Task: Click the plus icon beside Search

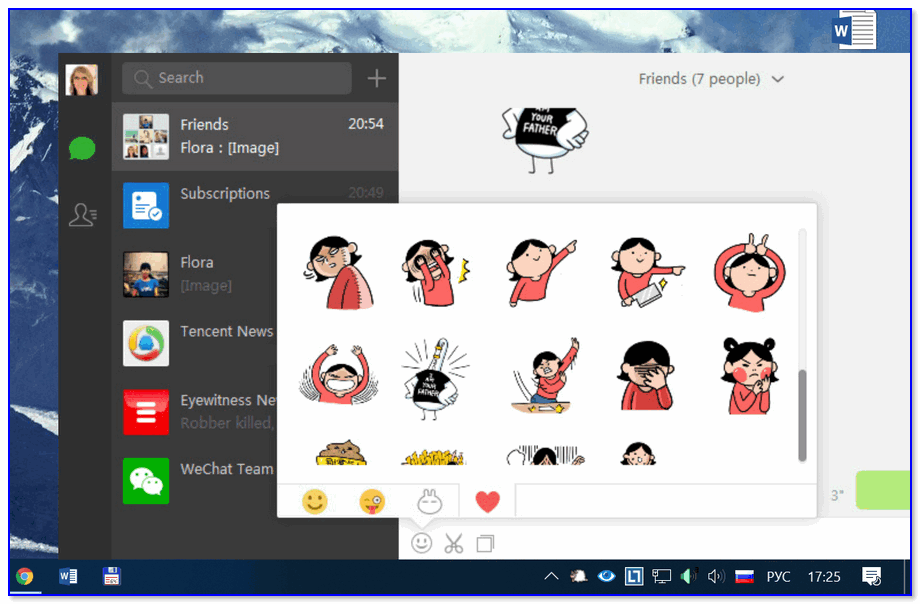Action: point(376,78)
